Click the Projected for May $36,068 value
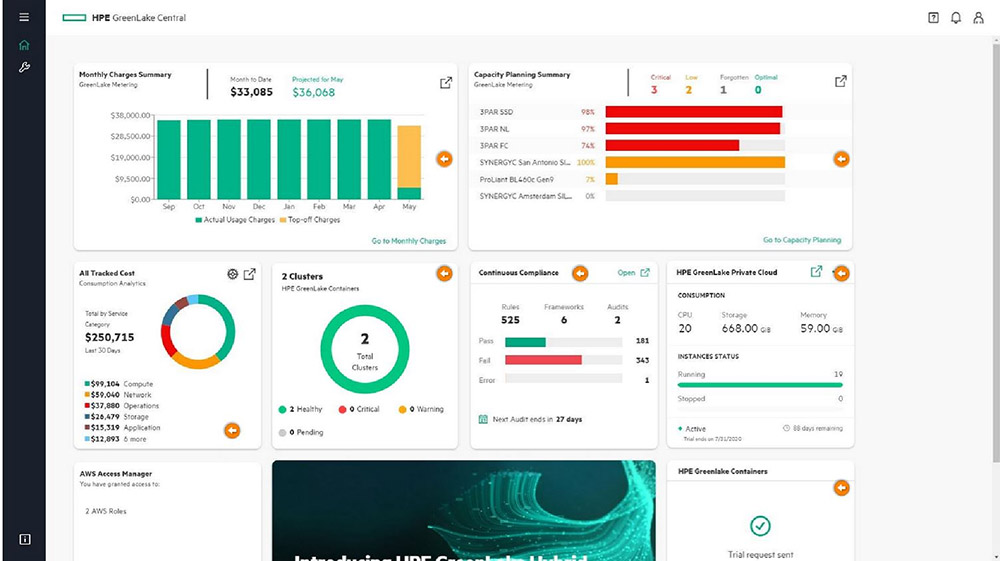The width and height of the screenshot is (1000, 561). coord(314,92)
